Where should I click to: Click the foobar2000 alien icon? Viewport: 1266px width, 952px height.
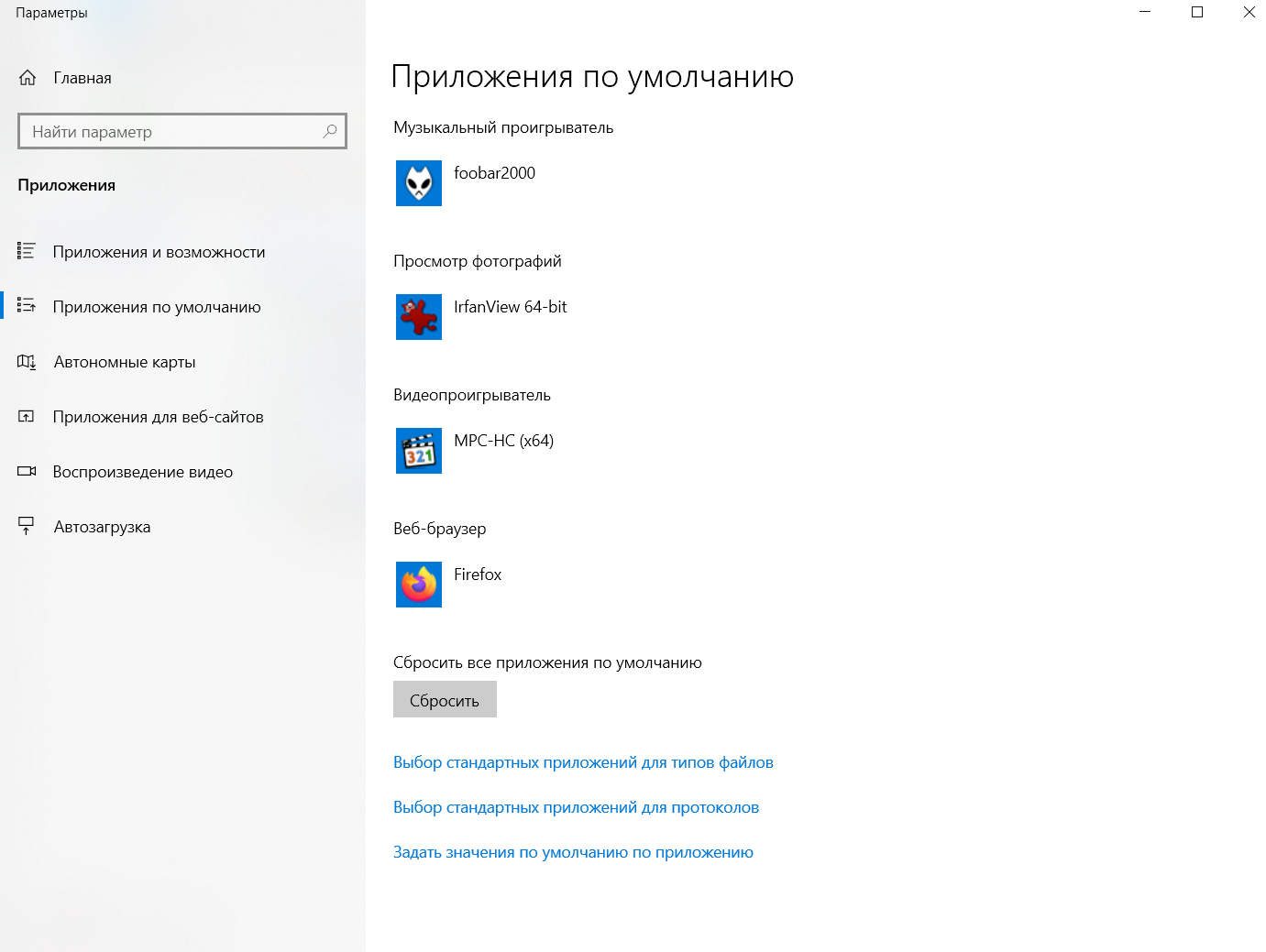[x=418, y=183]
